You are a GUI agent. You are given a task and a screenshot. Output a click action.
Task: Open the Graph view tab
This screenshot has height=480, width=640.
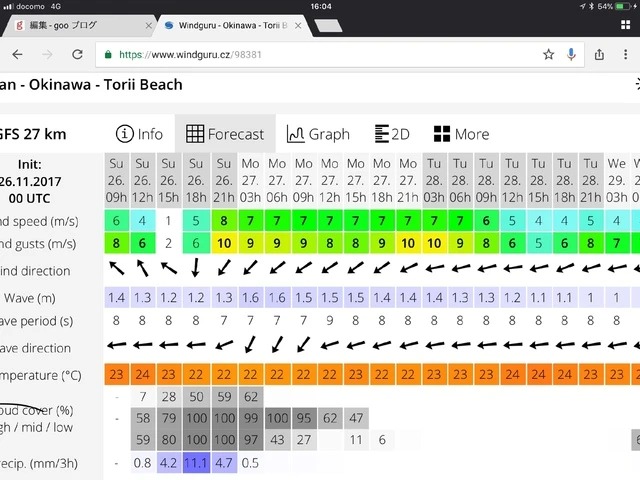click(x=317, y=134)
